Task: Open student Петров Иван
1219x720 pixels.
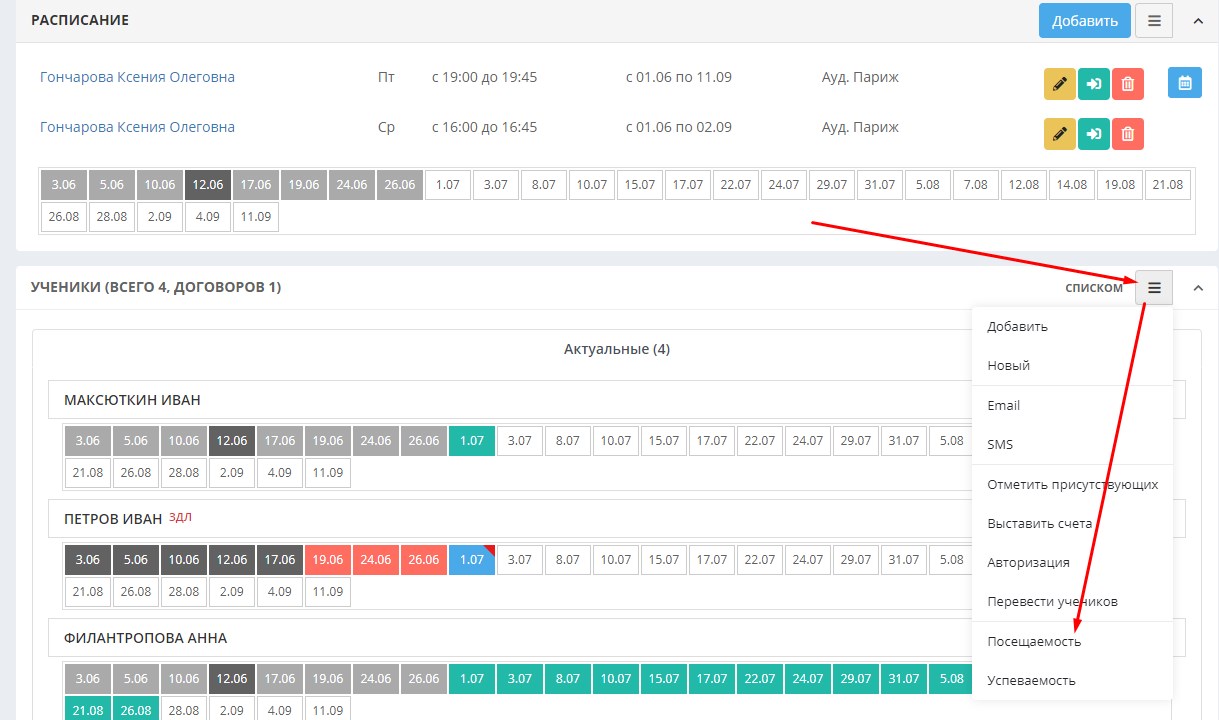Action: click(113, 519)
